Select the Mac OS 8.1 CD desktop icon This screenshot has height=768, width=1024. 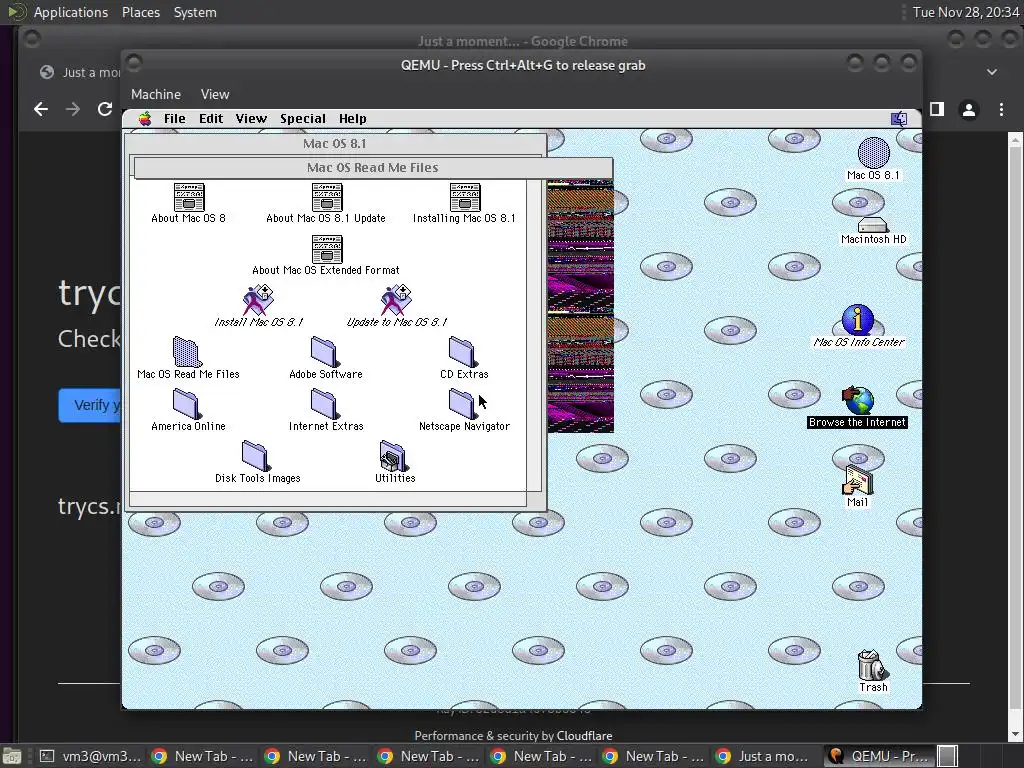coord(873,153)
